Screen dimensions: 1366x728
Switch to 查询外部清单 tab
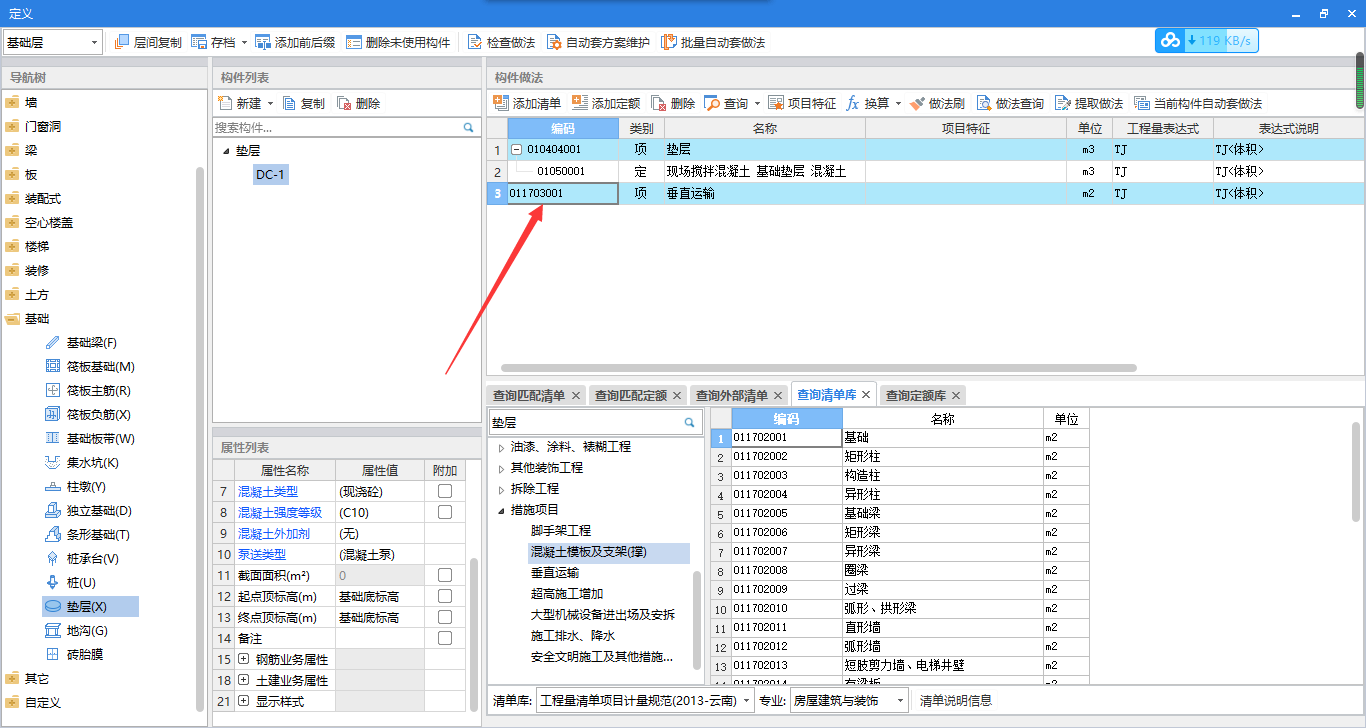[x=732, y=395]
